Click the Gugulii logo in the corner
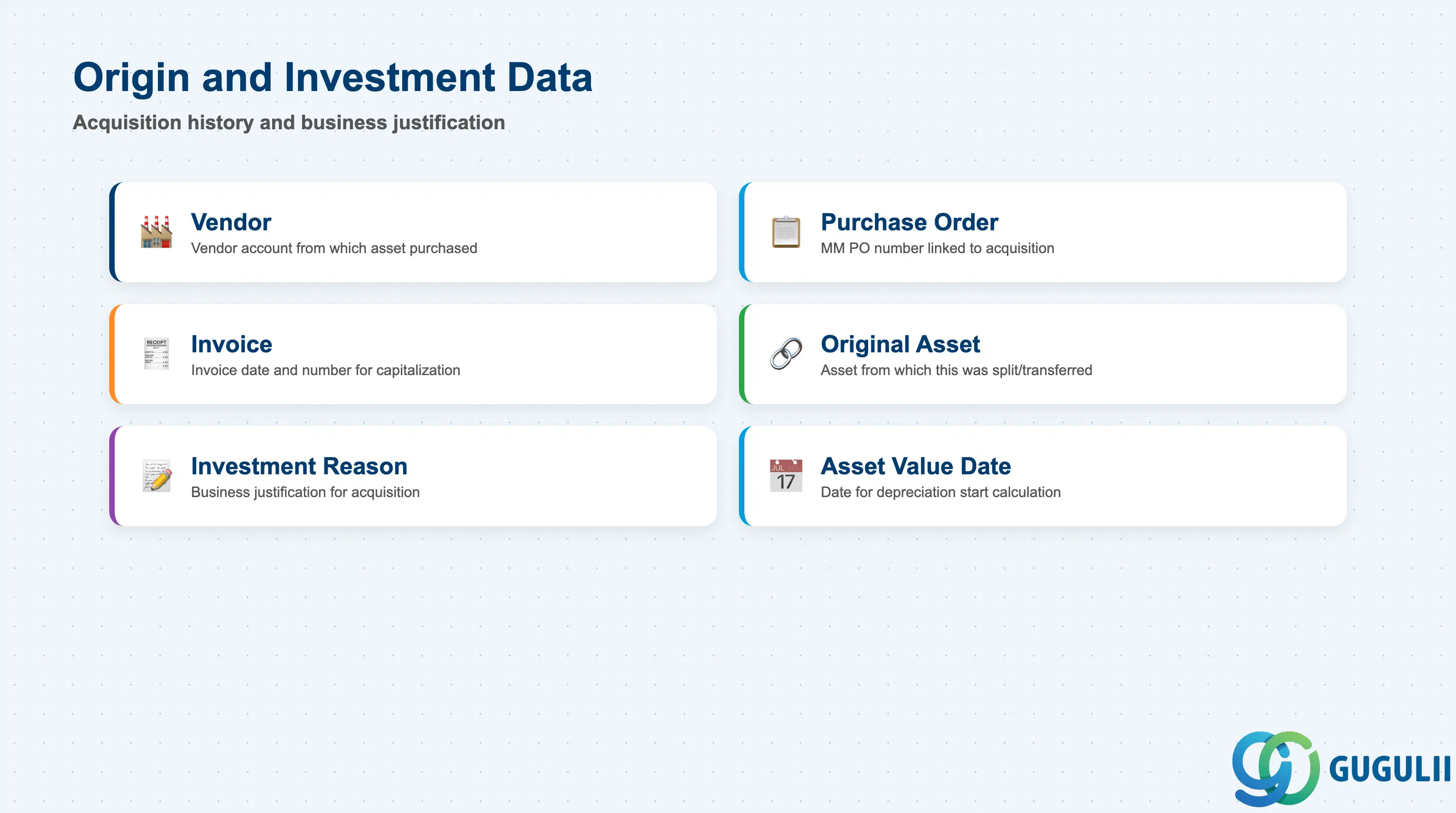 point(1341,768)
